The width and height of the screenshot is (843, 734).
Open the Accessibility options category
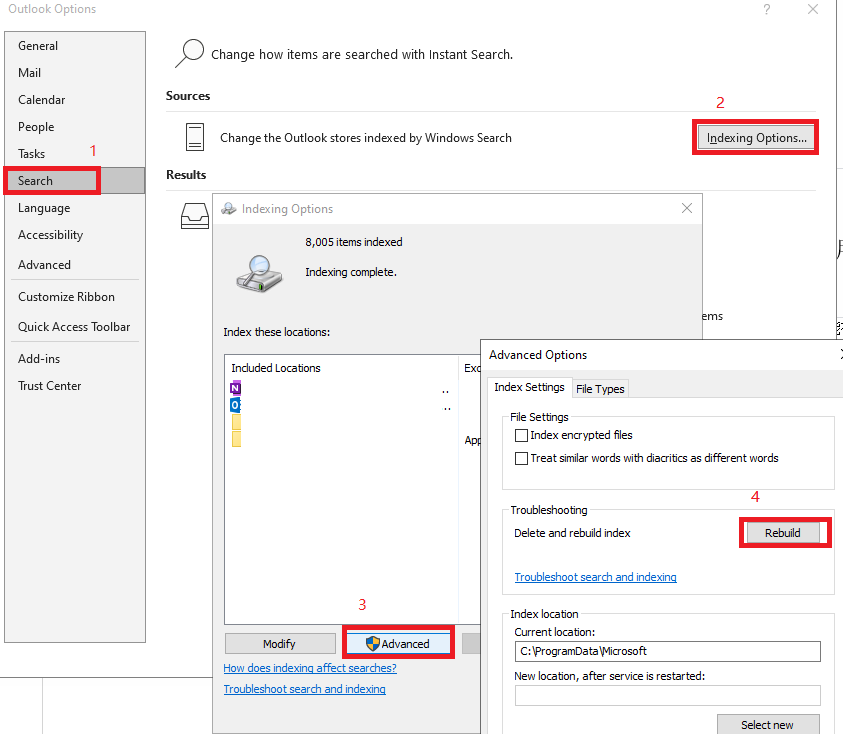click(x=75, y=234)
